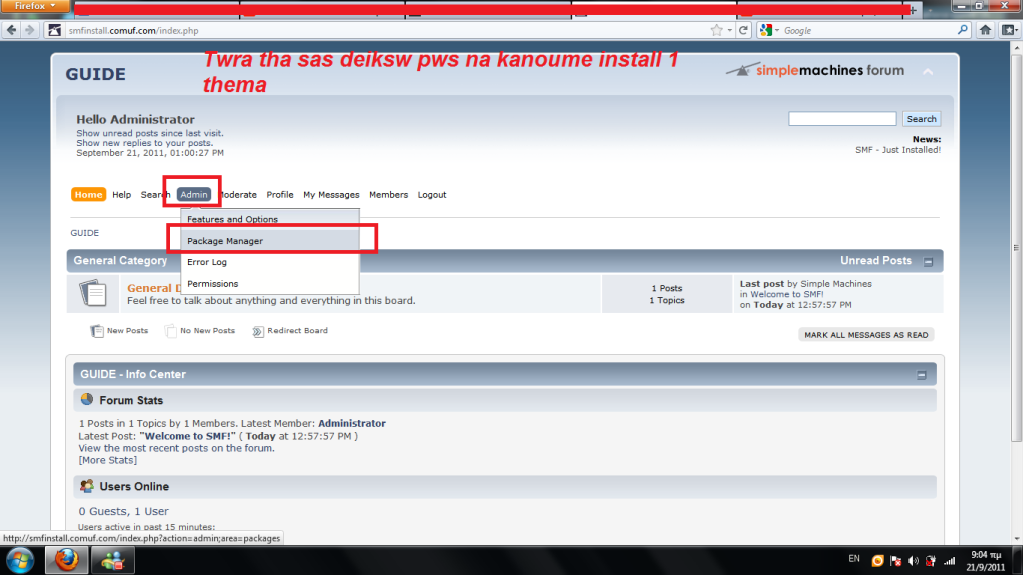Open Windows Start menu orb
Screen dimensions: 1023x575
20,560
